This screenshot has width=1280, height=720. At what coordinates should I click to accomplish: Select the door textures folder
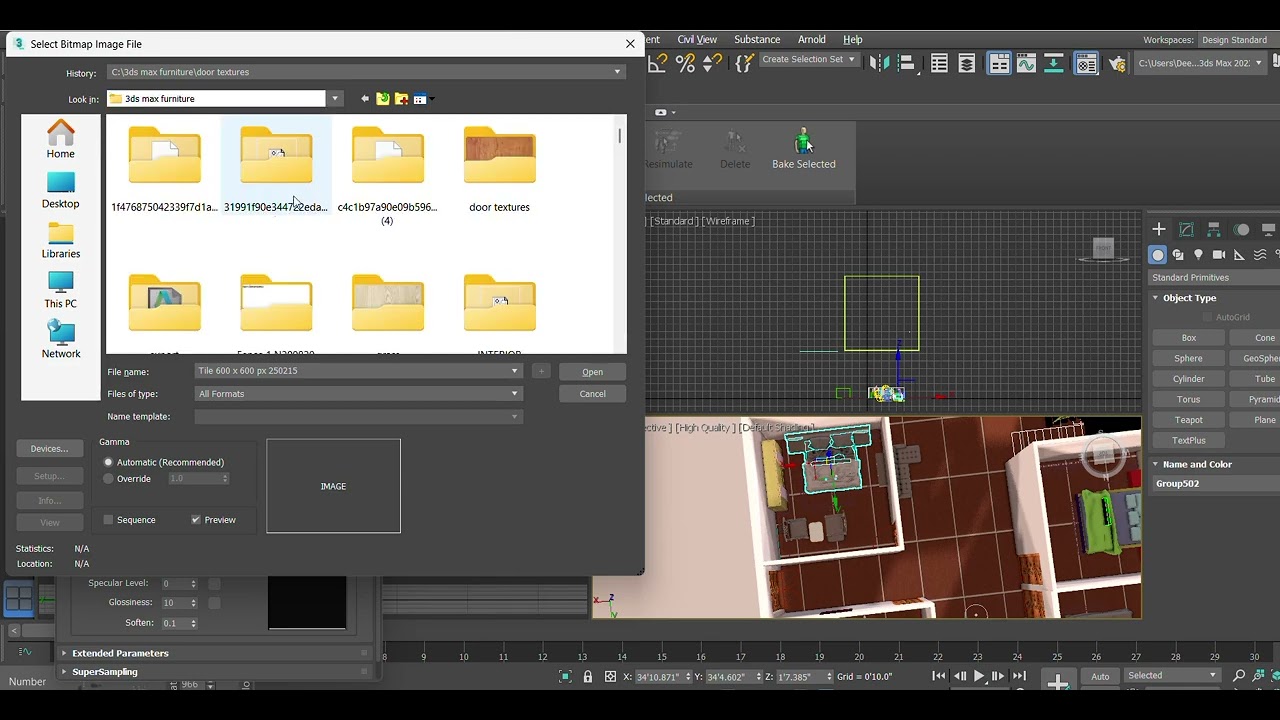[499, 169]
